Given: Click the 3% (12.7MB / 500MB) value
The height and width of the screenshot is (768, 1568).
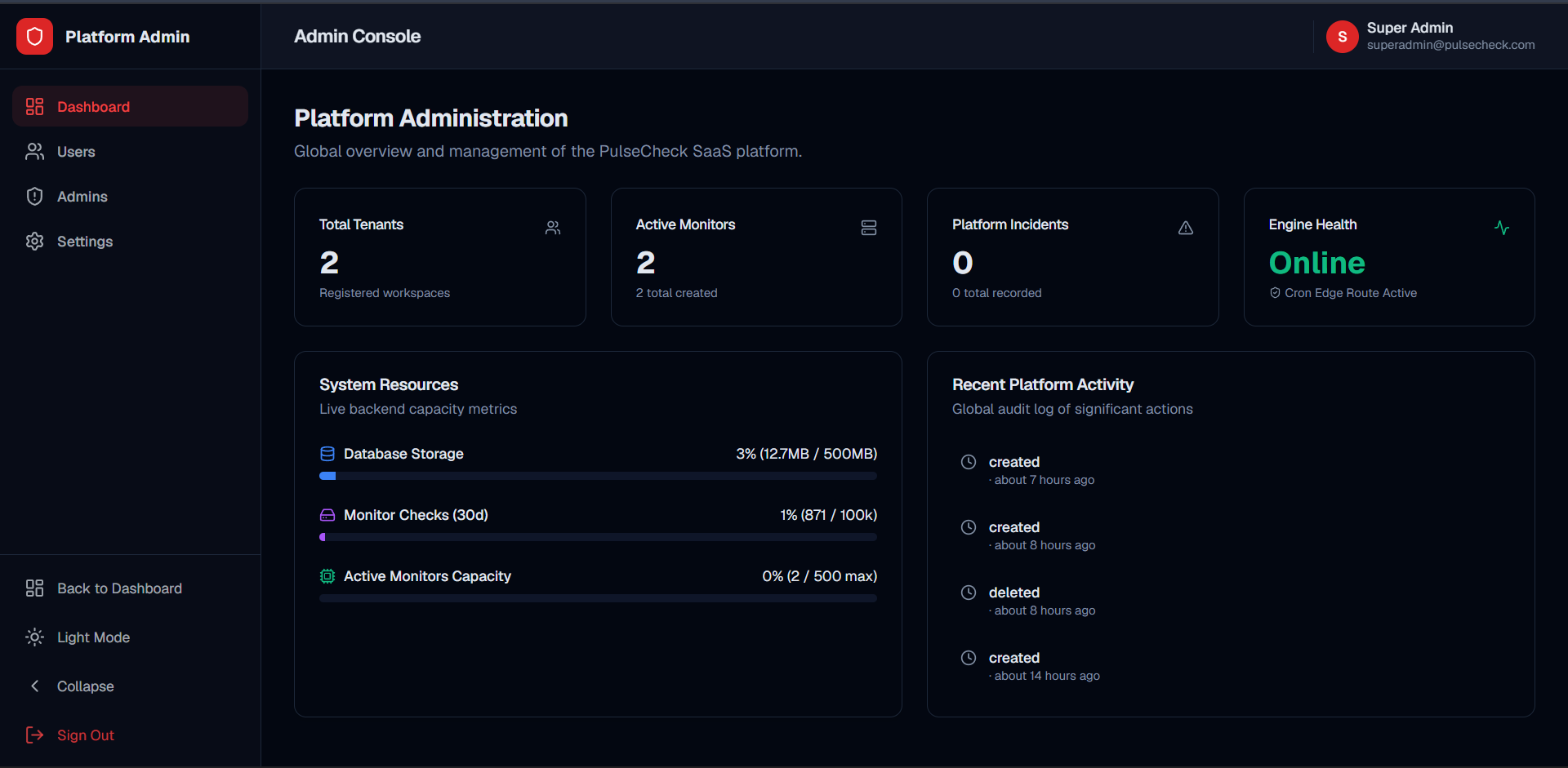Looking at the screenshot, I should (806, 454).
